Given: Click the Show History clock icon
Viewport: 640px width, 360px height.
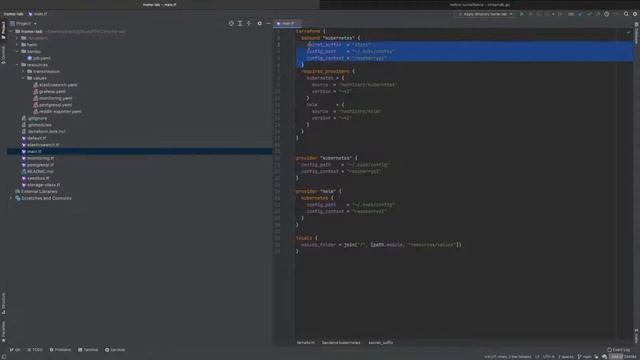Looking at the screenshot, I should (x=607, y=14).
